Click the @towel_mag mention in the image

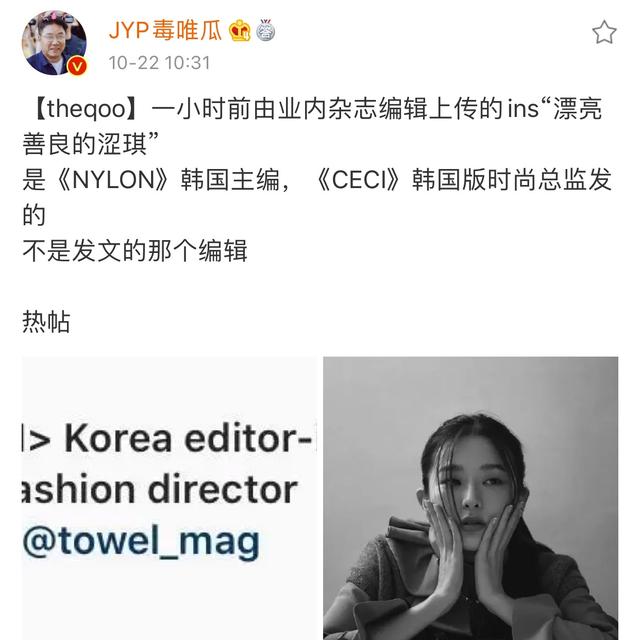(x=141, y=542)
